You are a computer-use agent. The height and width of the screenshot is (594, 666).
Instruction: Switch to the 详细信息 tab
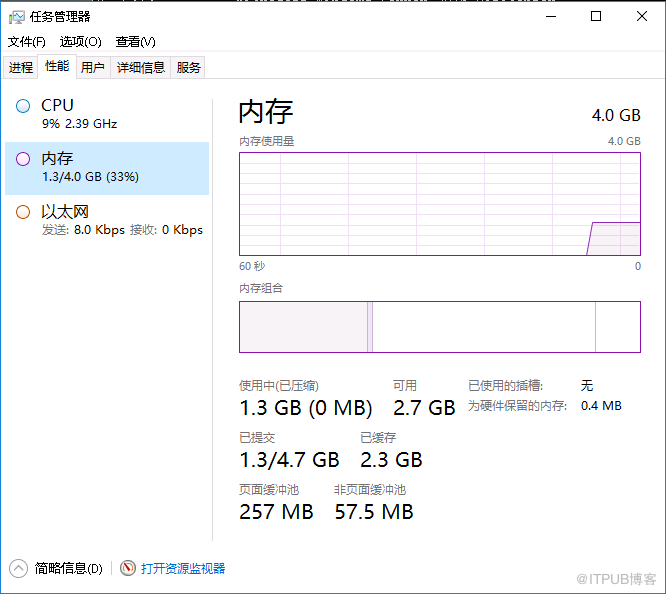click(140, 68)
